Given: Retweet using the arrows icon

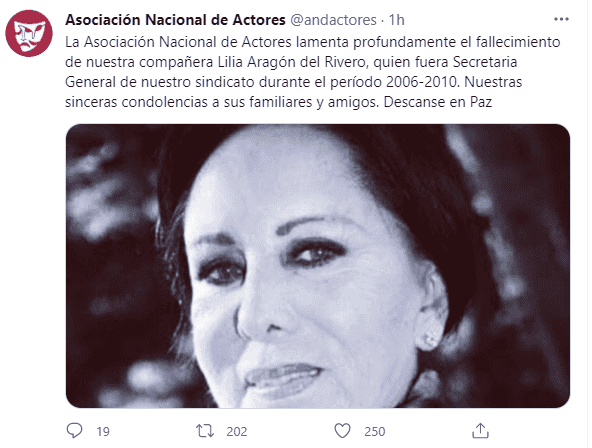Looking at the screenshot, I should (x=205, y=431).
